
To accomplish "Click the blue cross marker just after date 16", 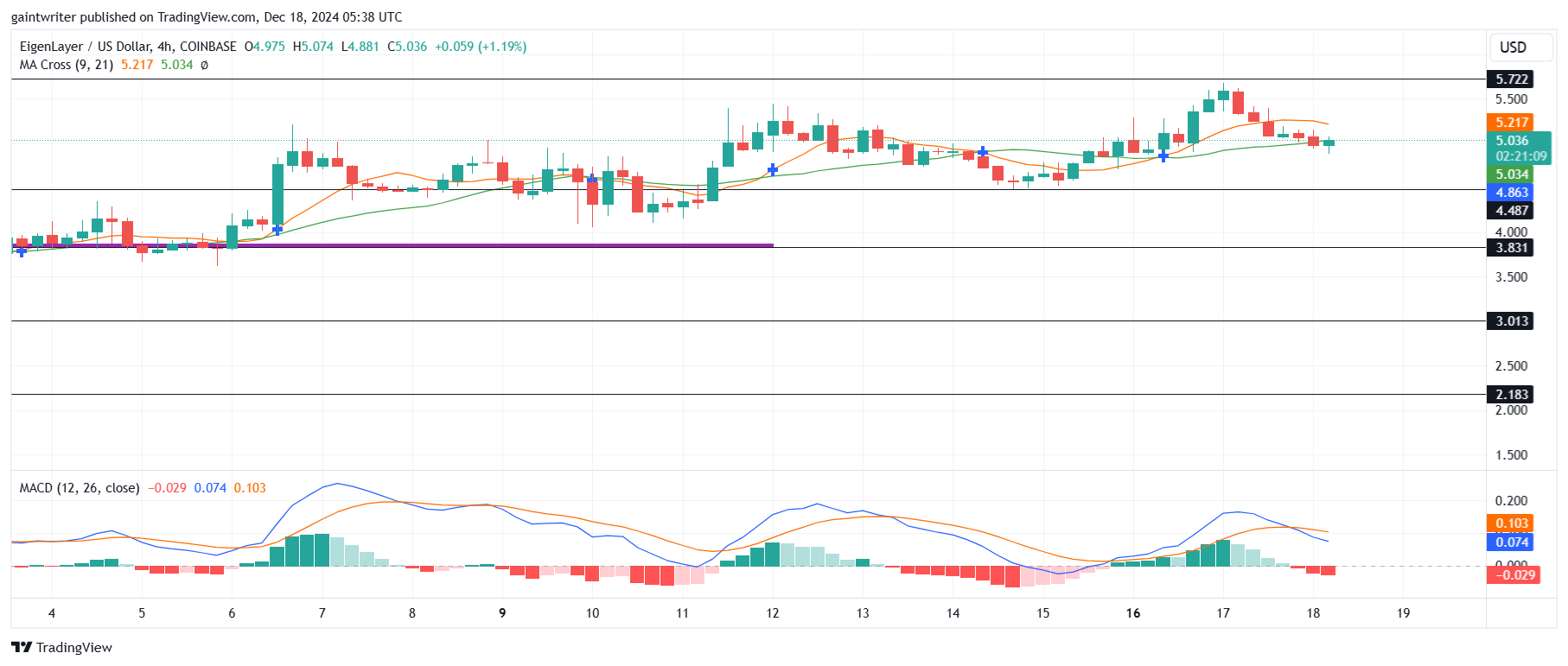I will tap(1163, 156).
